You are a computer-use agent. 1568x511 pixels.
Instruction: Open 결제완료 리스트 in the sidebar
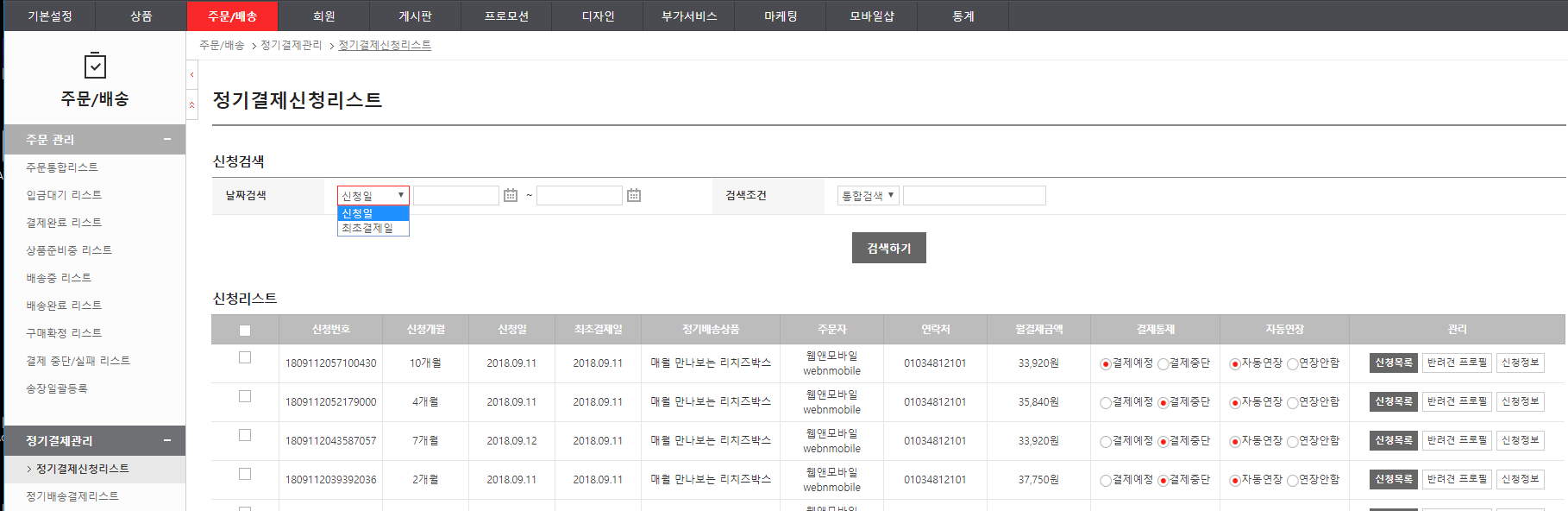[x=64, y=223]
